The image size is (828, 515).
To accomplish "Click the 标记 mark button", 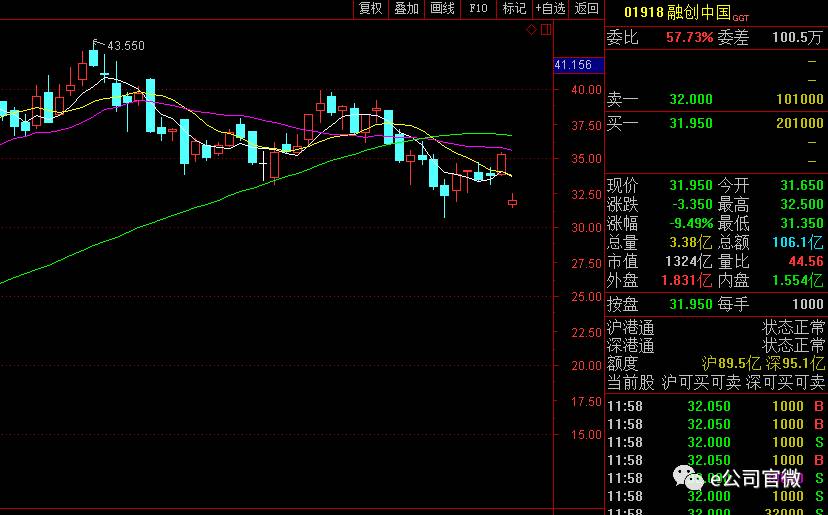I will coord(514,8).
